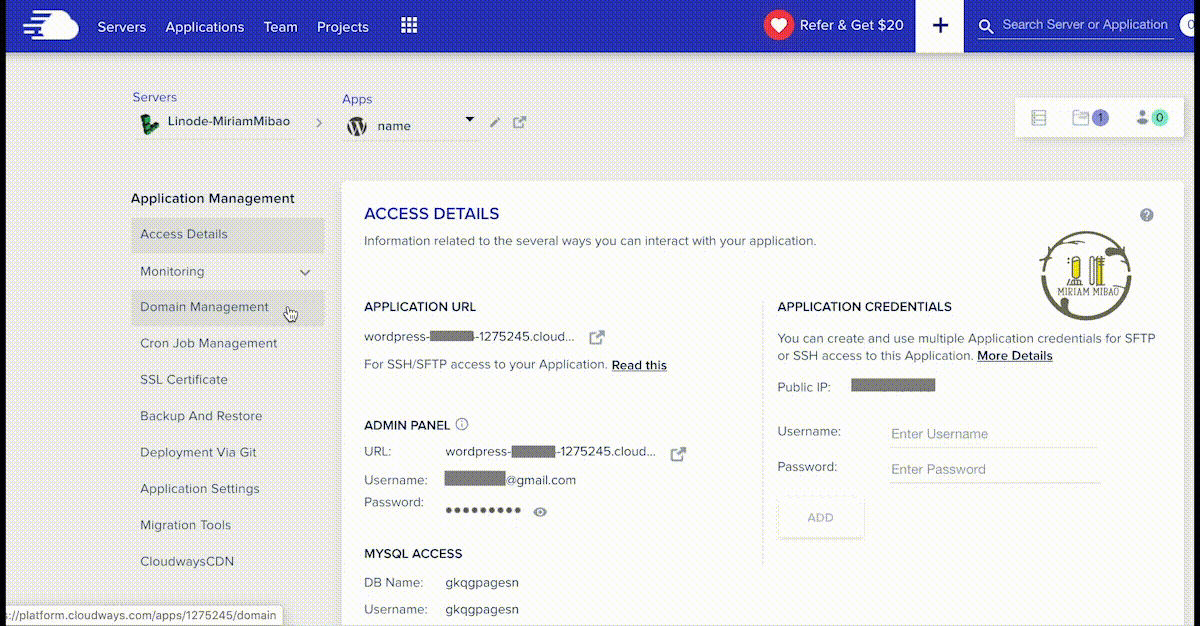Open app in new tab icon beside pencil
The width and height of the screenshot is (1200, 626).
(x=519, y=122)
